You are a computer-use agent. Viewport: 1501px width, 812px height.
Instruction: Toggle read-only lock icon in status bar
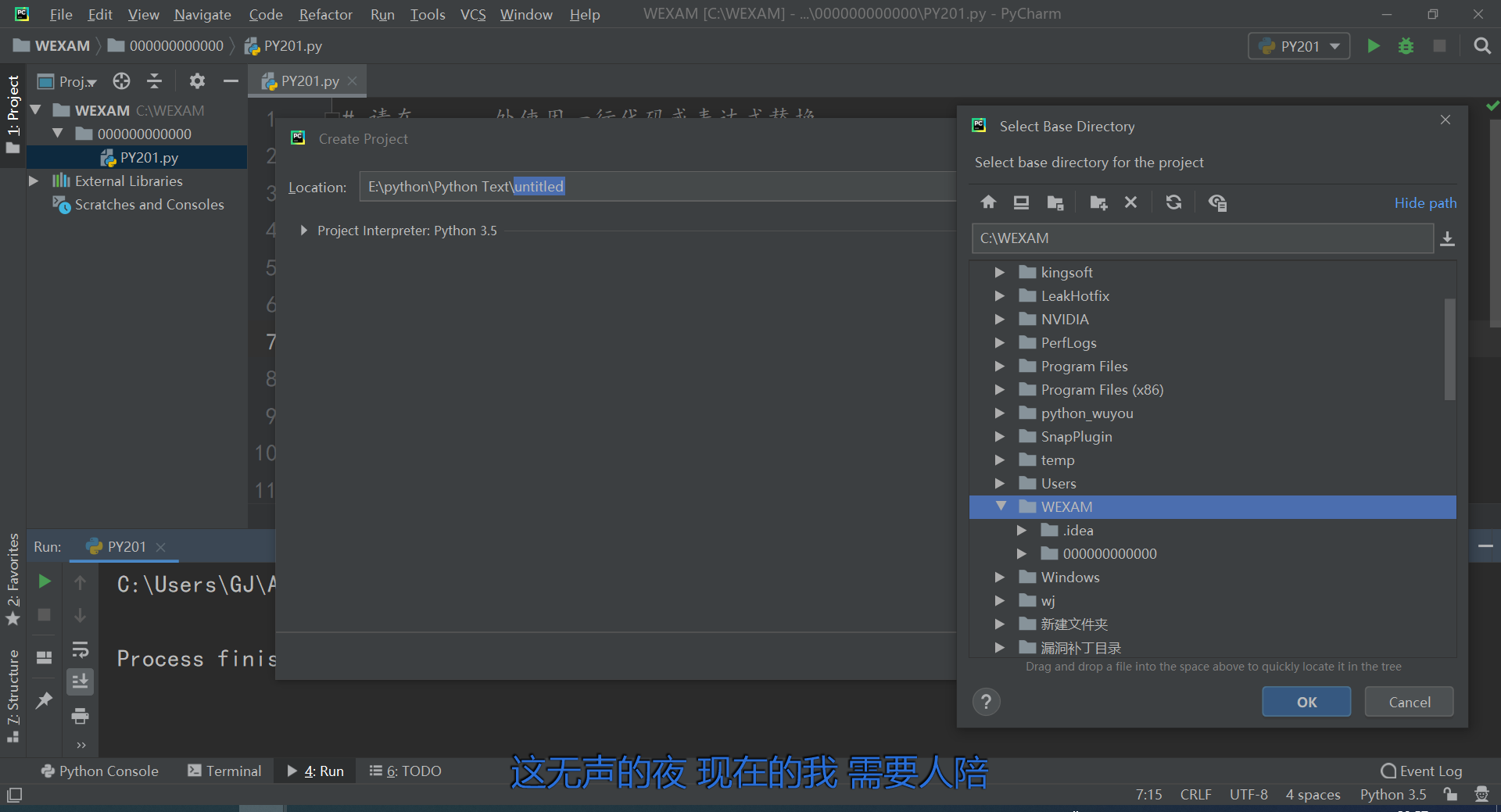pyautogui.click(x=1450, y=795)
